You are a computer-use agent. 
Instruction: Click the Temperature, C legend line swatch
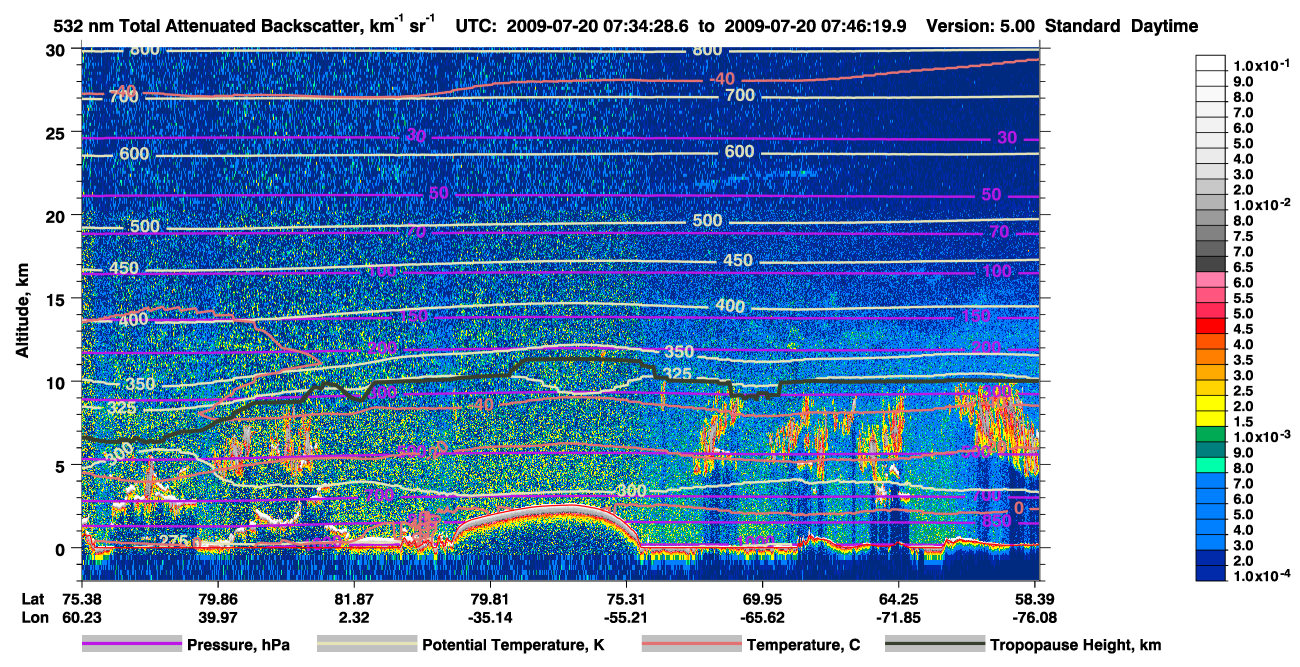pos(691,645)
